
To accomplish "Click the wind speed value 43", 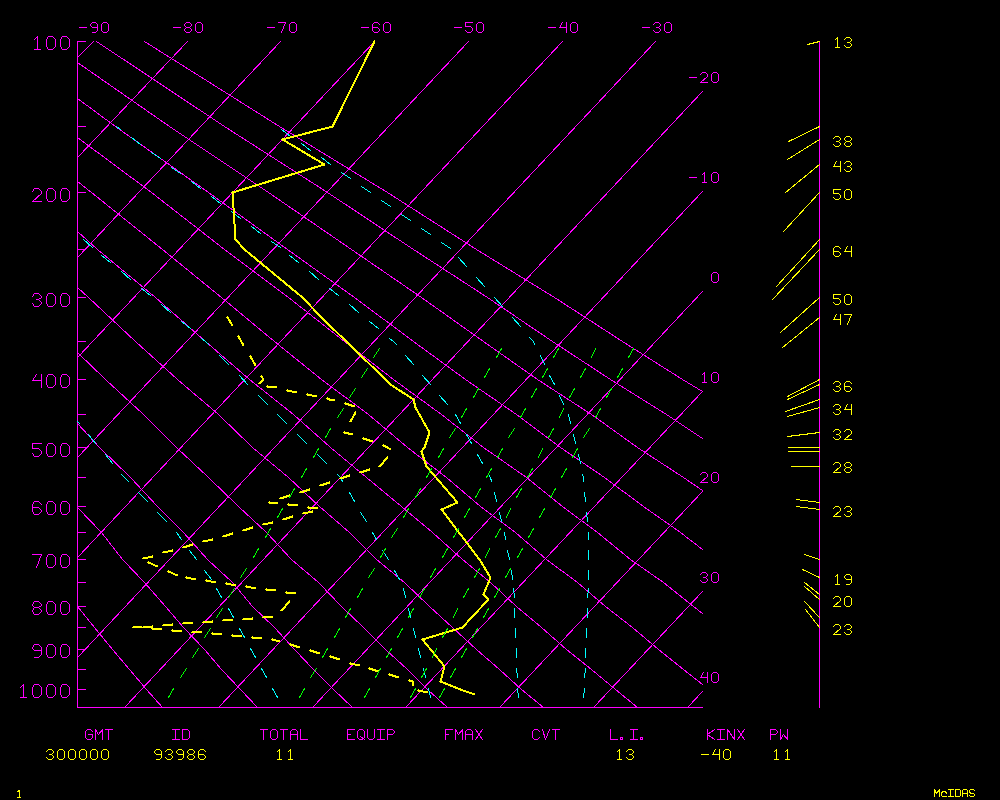I will 842,166.
